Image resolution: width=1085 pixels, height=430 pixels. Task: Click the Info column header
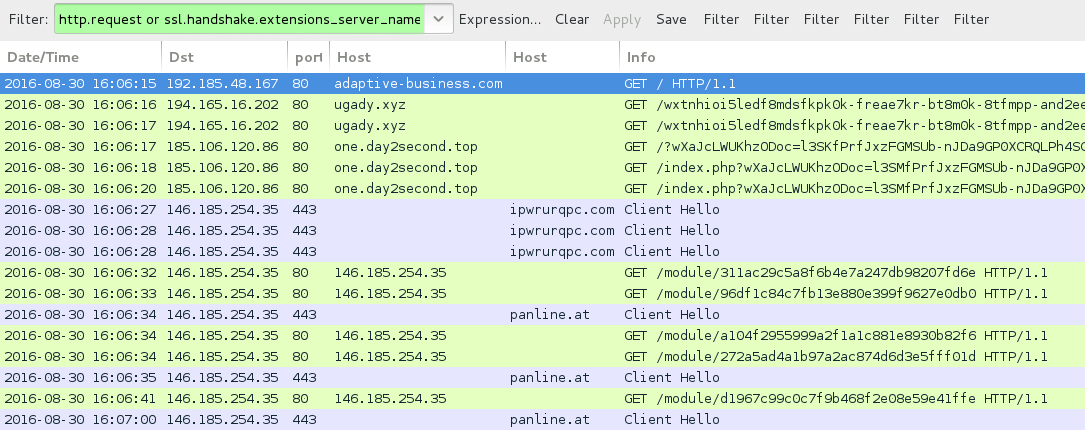tap(640, 57)
